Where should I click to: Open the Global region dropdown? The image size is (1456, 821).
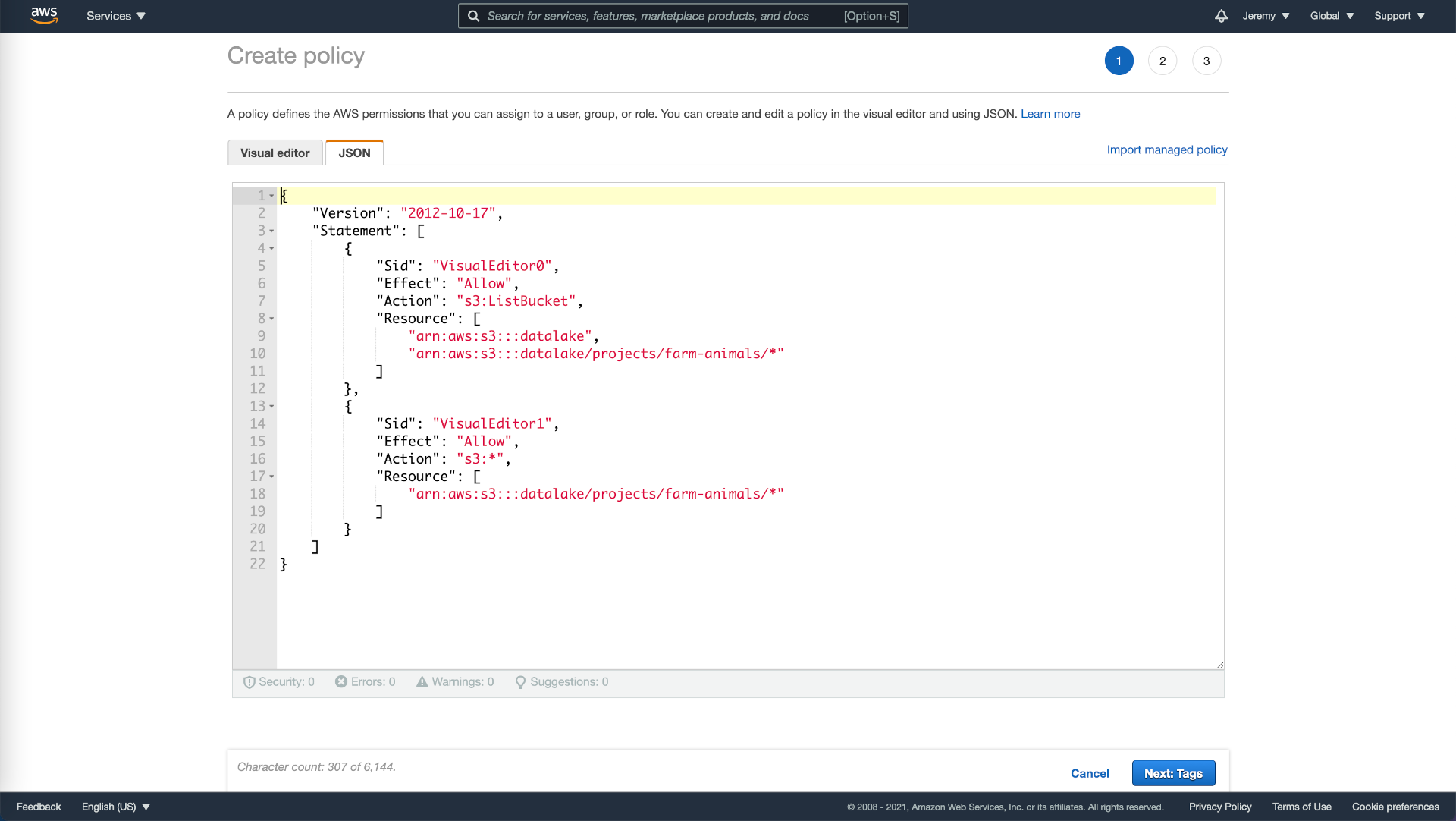1332,16
